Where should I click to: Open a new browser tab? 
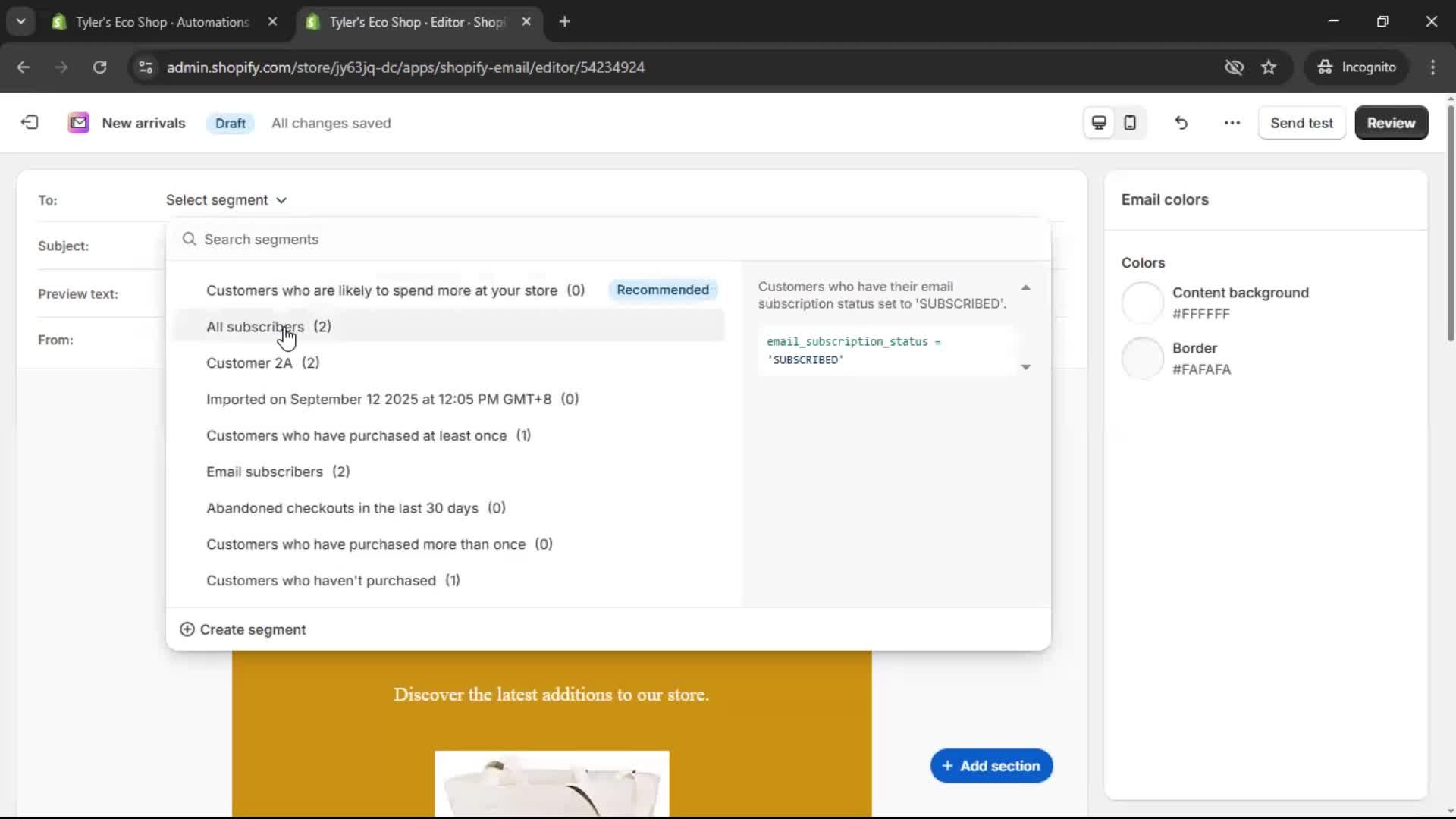point(565,22)
